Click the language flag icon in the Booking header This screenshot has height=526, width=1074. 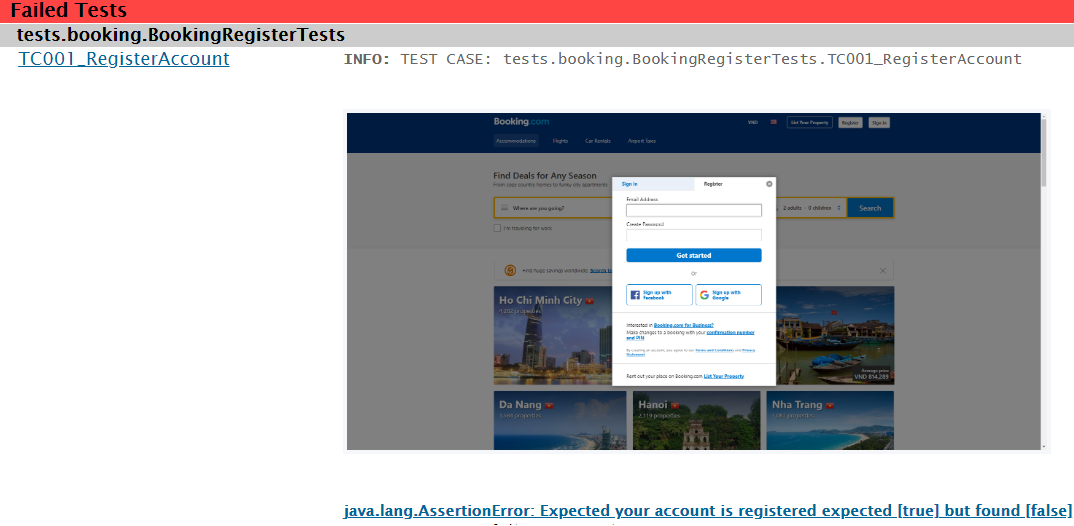(773, 123)
